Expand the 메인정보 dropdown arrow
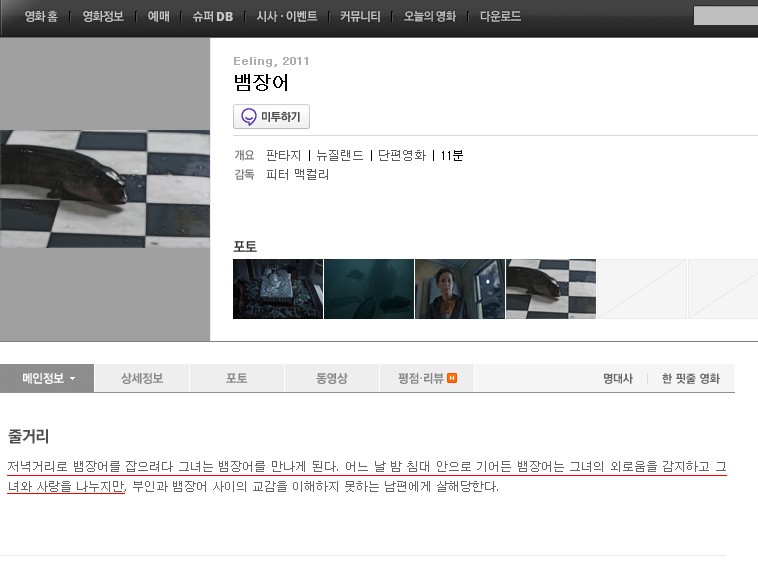Image resolution: width=758 pixels, height=566 pixels. (73, 378)
